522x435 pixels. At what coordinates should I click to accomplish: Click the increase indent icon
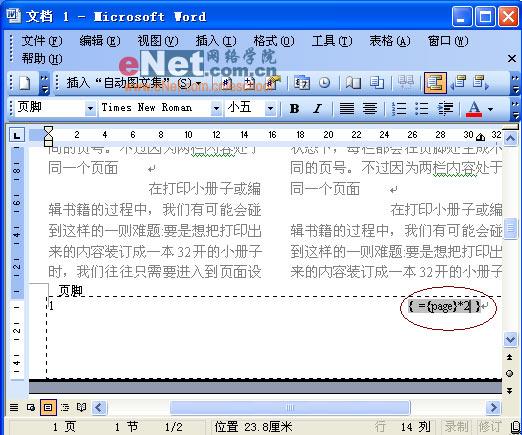click(445, 108)
